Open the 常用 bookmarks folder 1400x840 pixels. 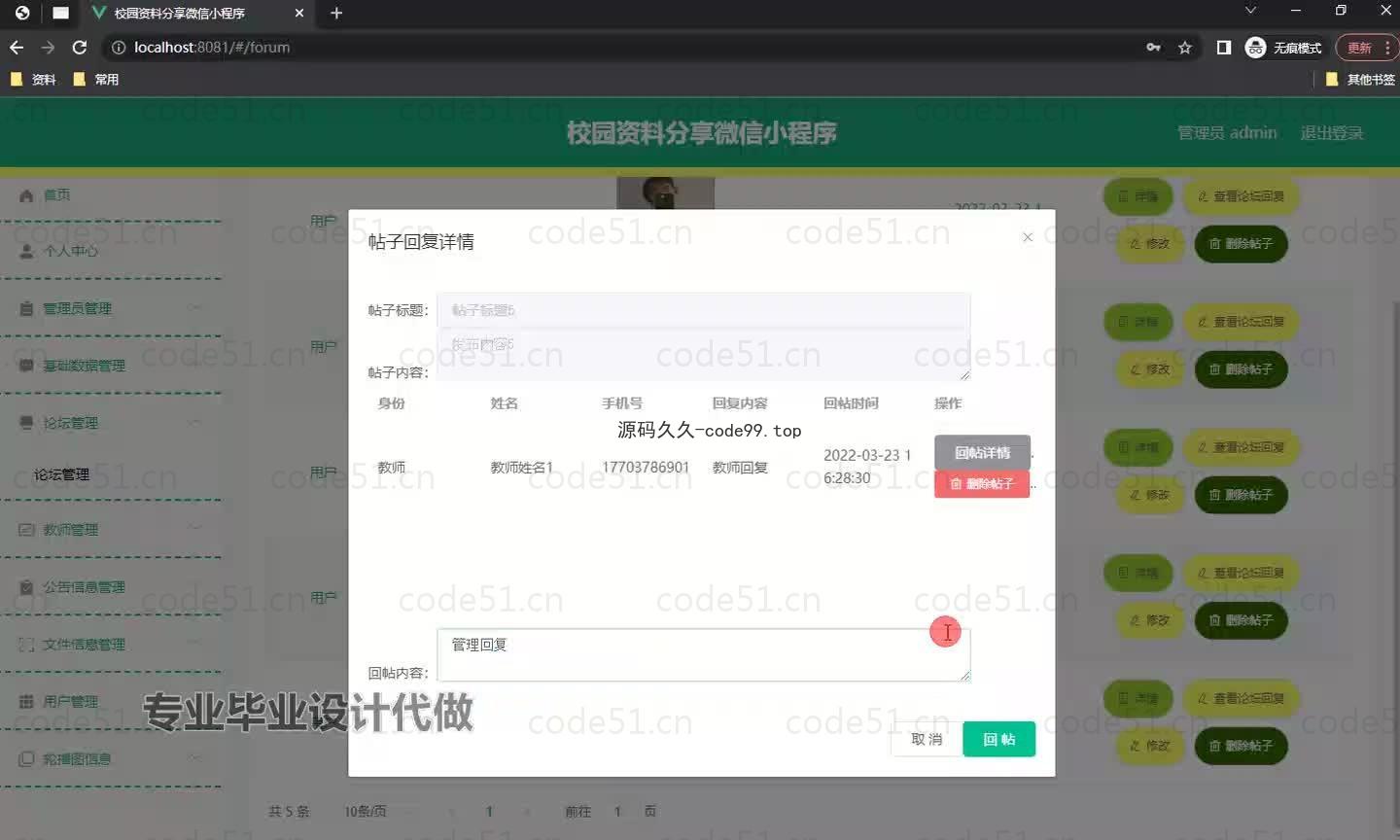pyautogui.click(x=96, y=80)
